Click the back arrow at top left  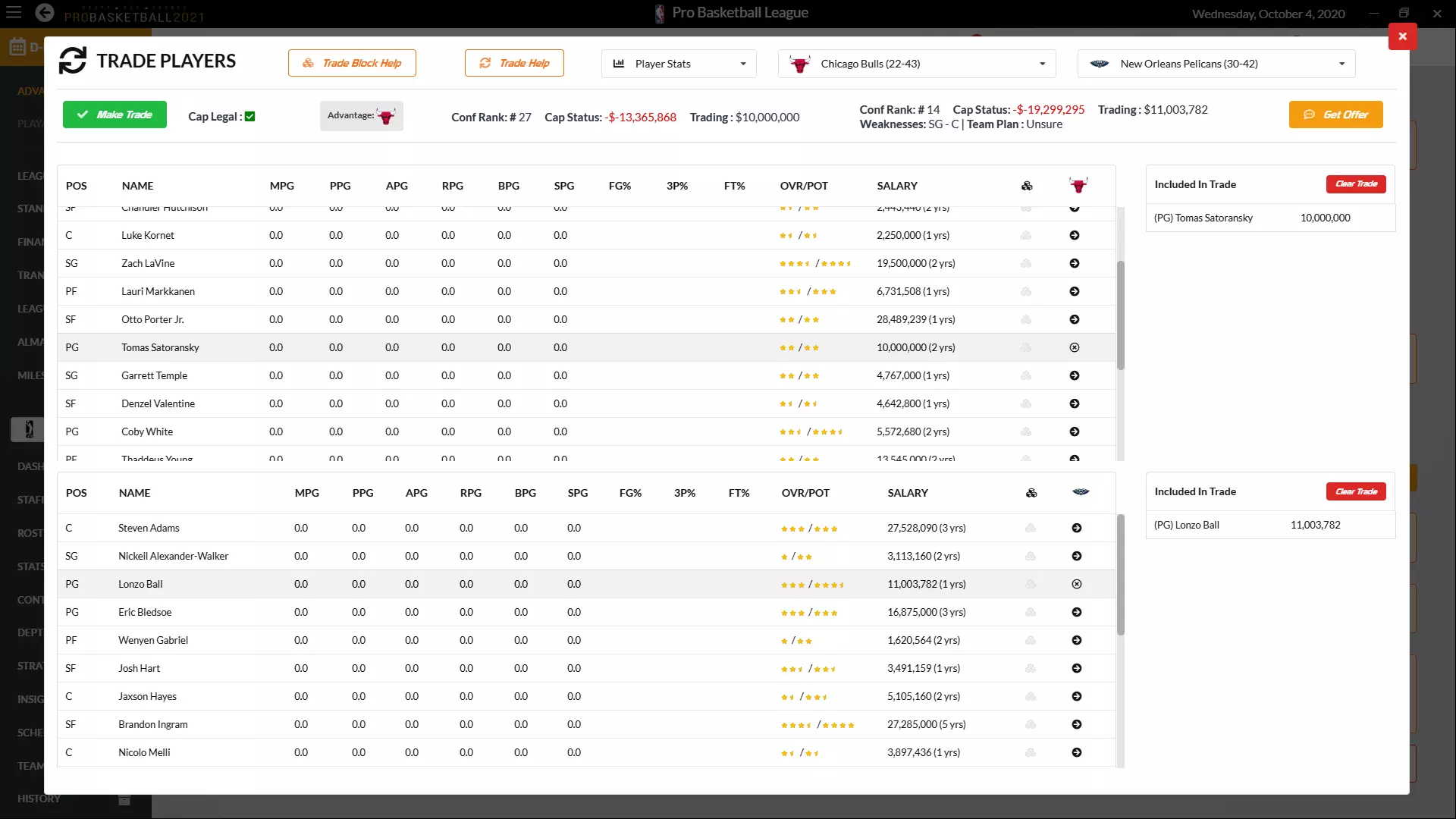point(45,13)
